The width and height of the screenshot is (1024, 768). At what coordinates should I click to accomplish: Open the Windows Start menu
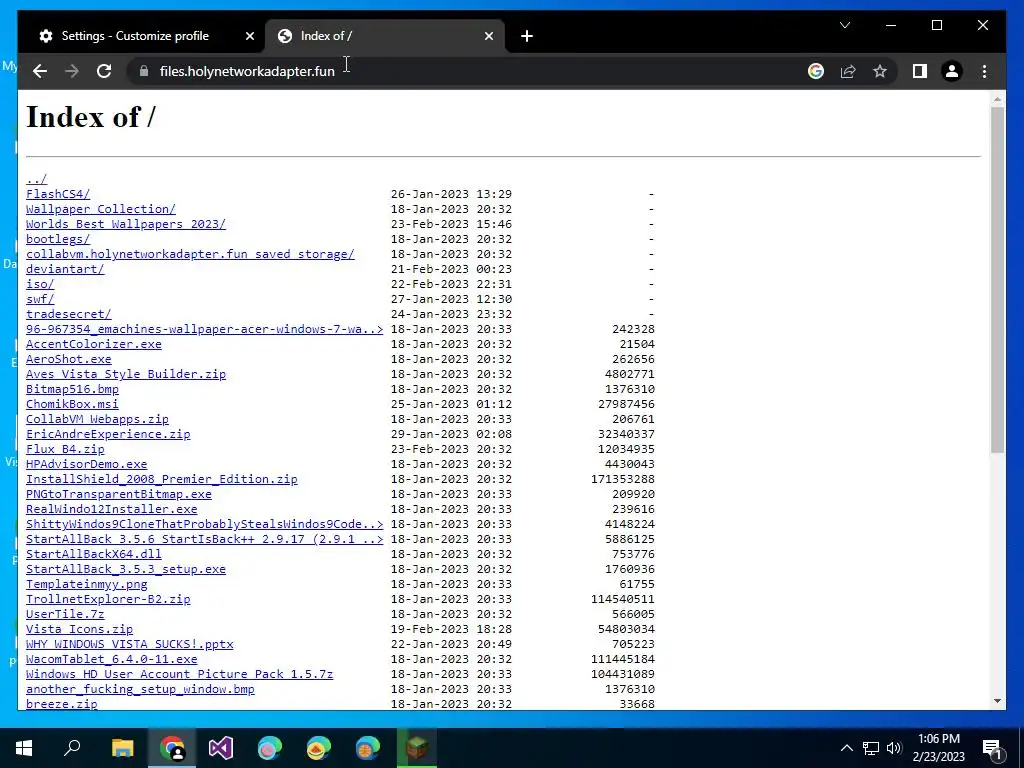[24, 748]
